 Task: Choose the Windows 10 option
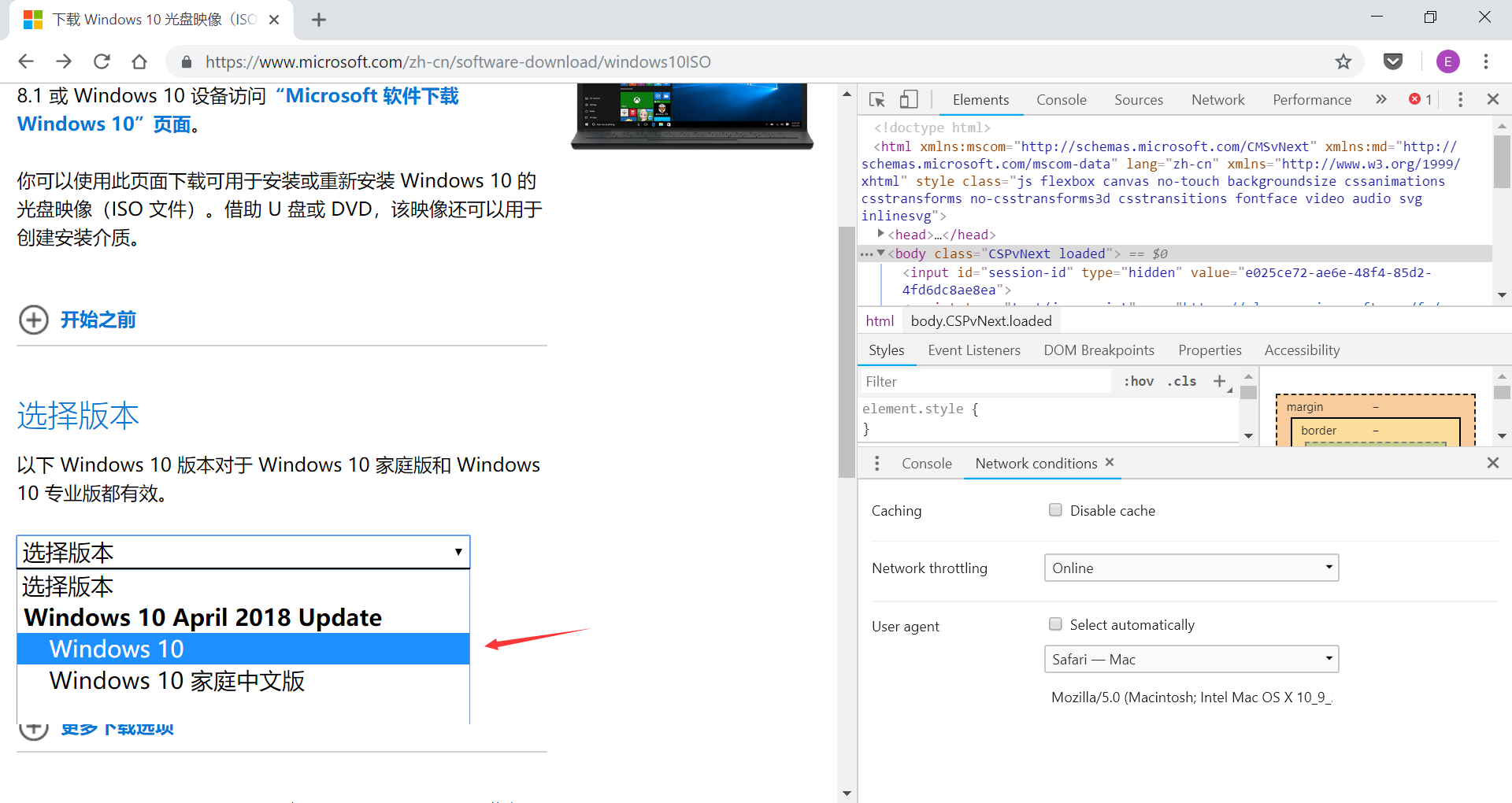pos(243,649)
